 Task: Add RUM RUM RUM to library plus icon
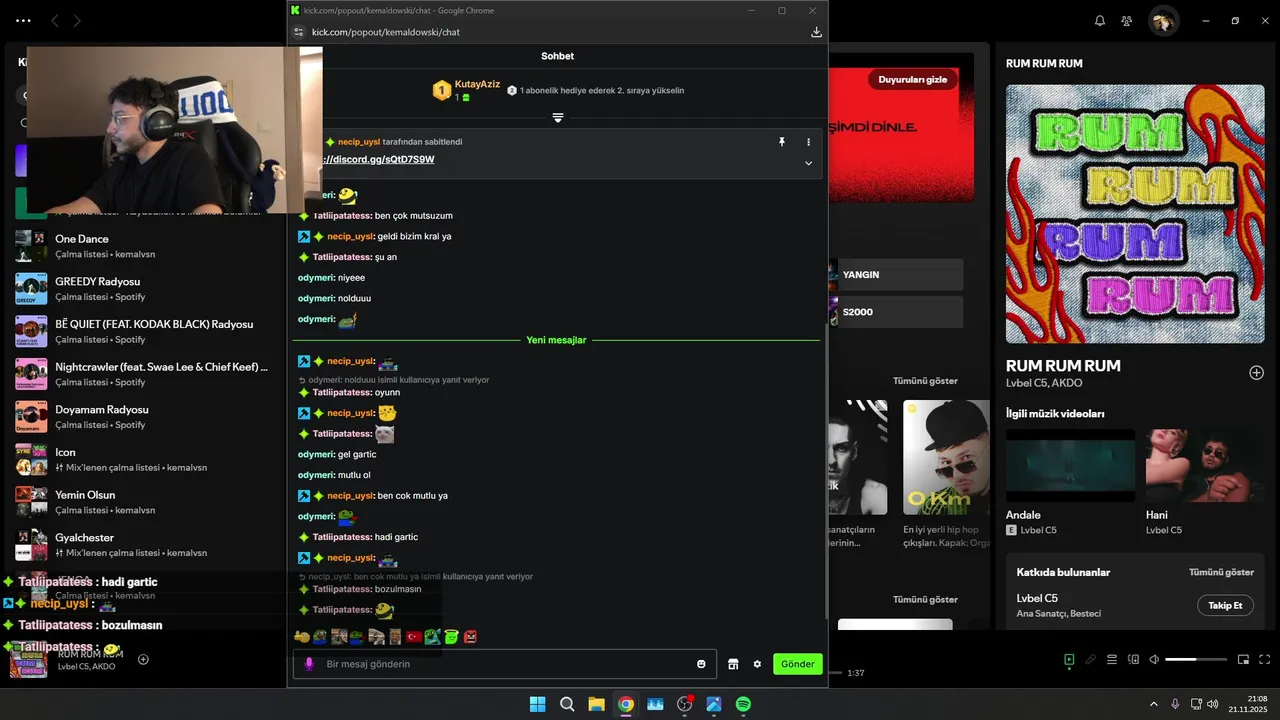[1256, 373]
